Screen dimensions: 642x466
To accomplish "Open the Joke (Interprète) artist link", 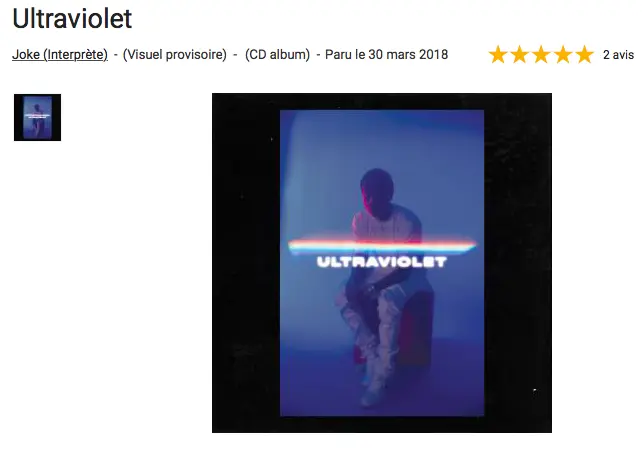I will [x=60, y=54].
